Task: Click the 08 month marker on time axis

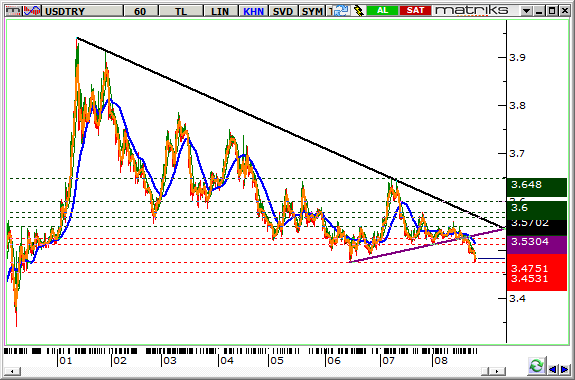Action: 440,361
